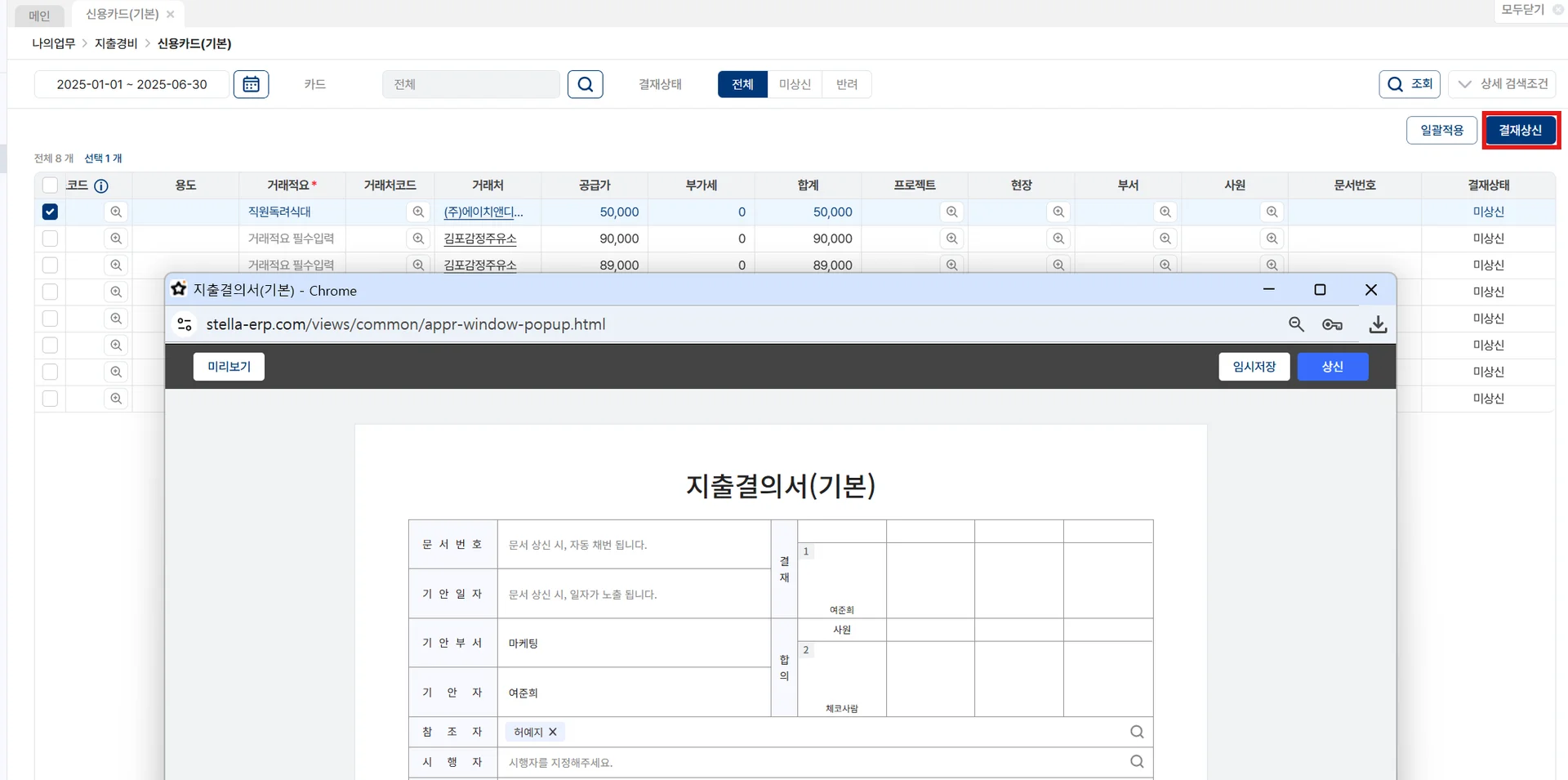Toggle the select-all header checkbox

50,185
